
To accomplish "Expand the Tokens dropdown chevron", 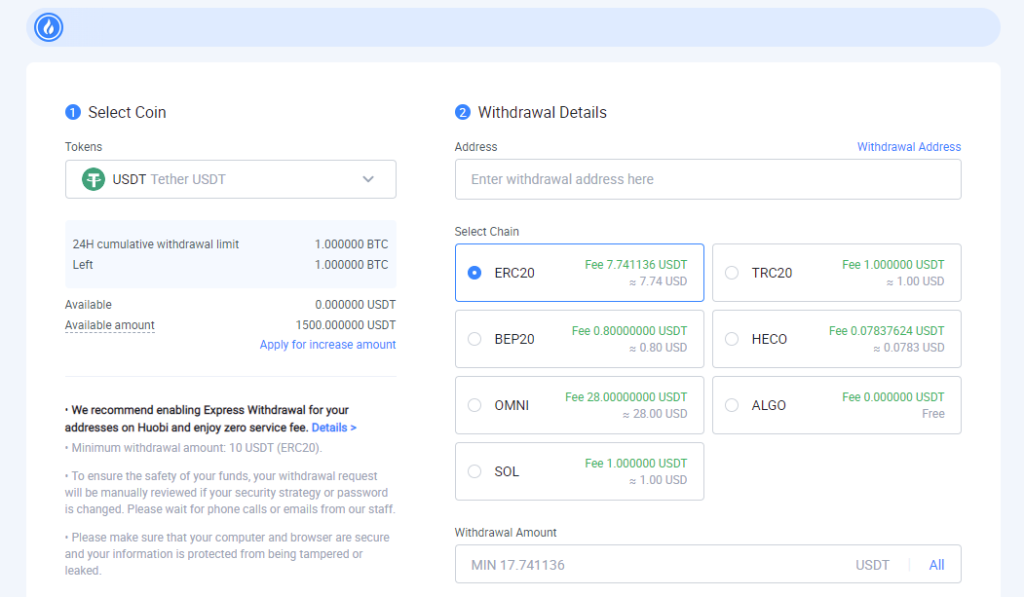I will tap(368, 179).
